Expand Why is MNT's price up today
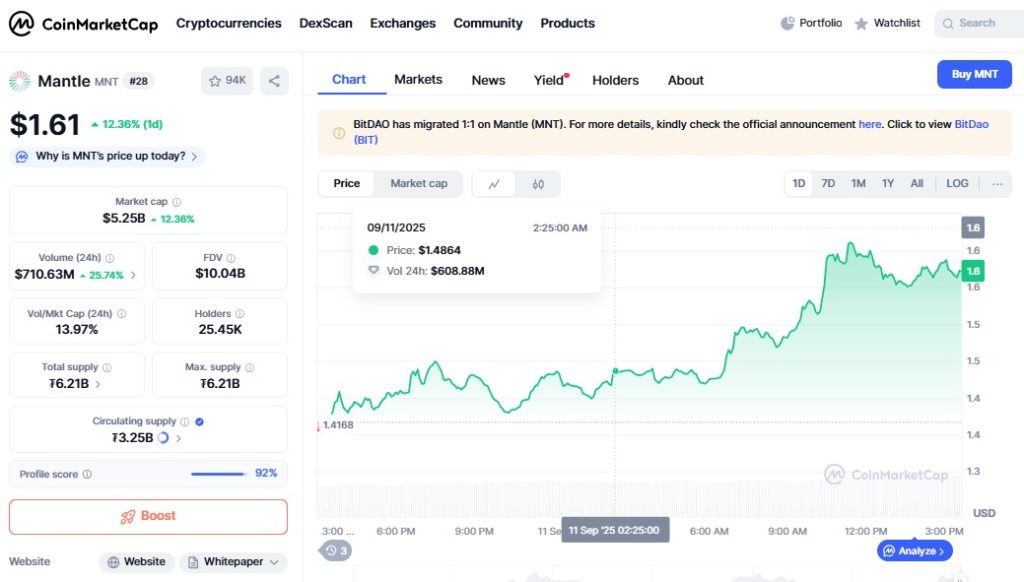The height and width of the screenshot is (582, 1024). 107,157
